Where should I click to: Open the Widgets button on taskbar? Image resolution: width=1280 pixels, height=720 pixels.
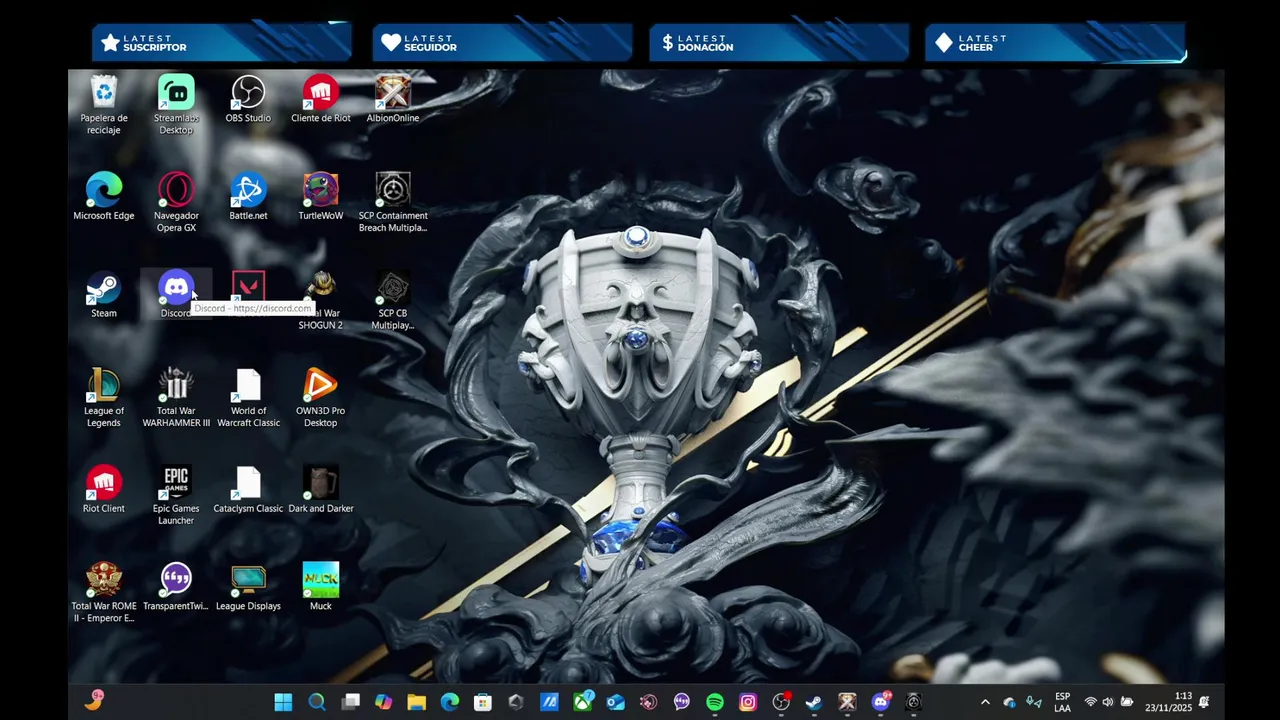point(94,701)
